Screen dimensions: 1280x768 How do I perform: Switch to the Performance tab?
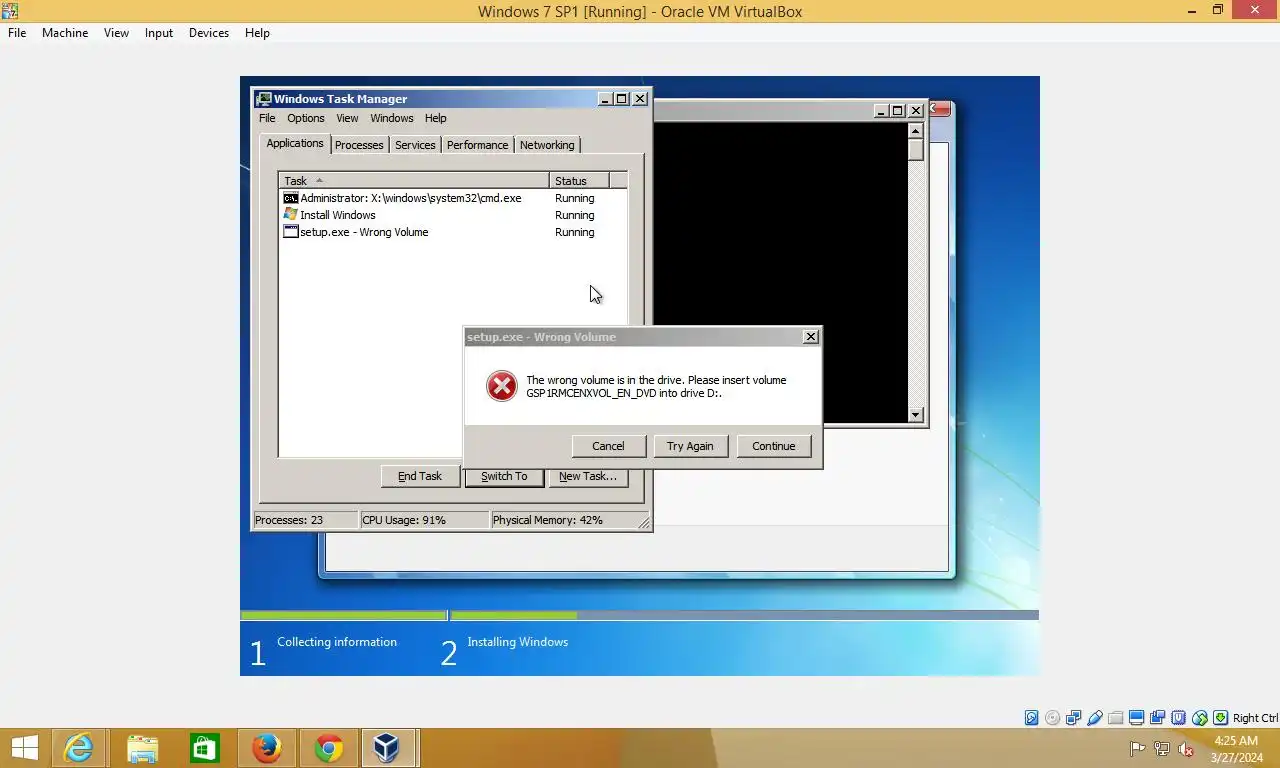[x=477, y=145]
